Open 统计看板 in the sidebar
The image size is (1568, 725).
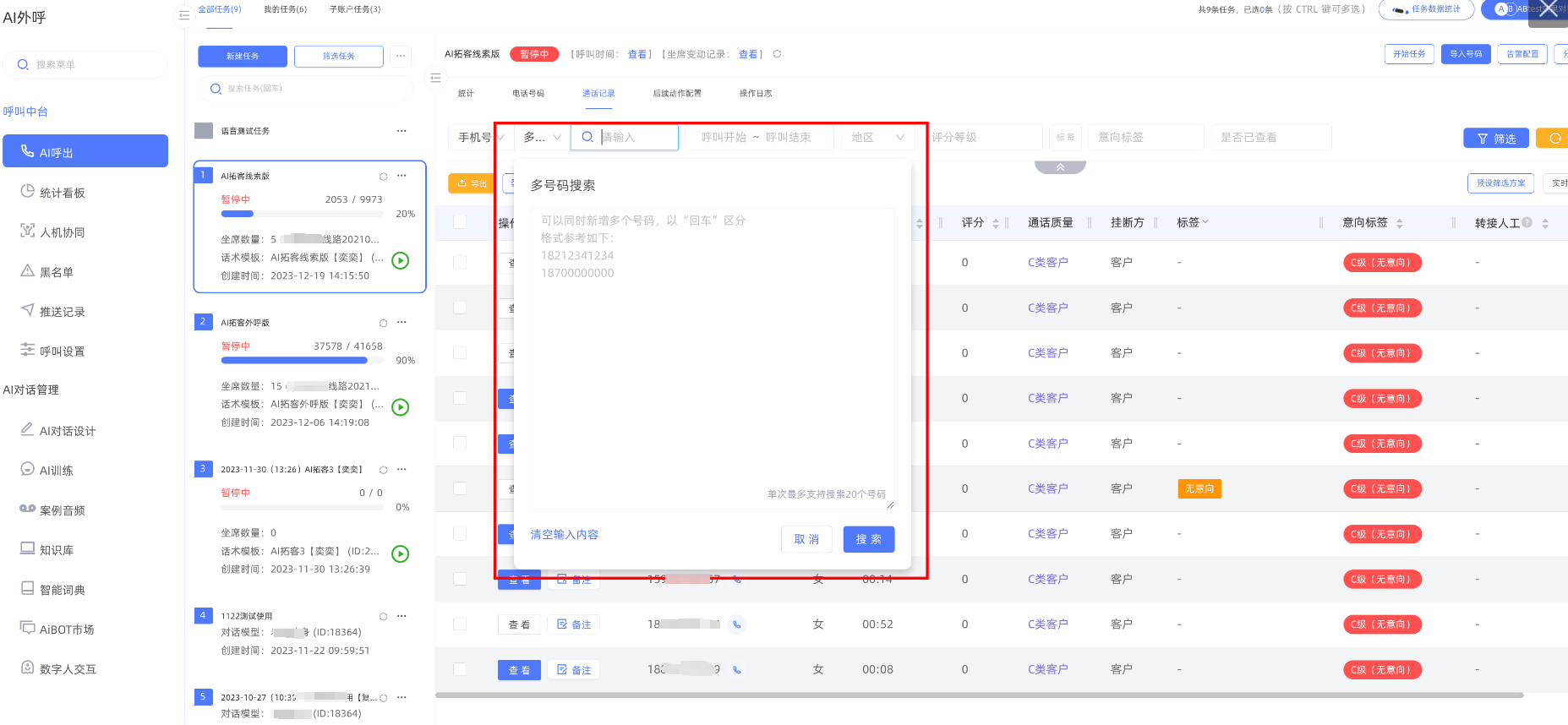pos(62,193)
